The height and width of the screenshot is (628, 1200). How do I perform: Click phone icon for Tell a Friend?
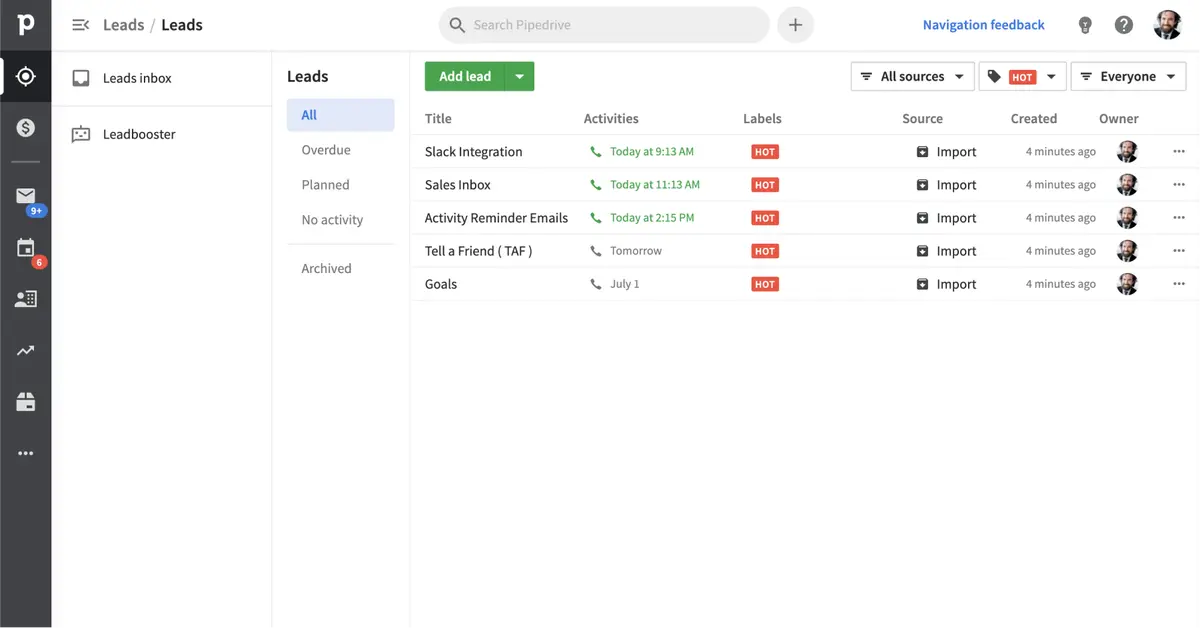(596, 251)
